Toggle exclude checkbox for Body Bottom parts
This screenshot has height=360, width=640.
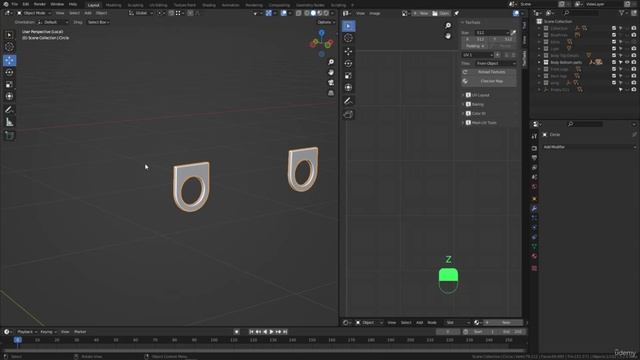614,62
